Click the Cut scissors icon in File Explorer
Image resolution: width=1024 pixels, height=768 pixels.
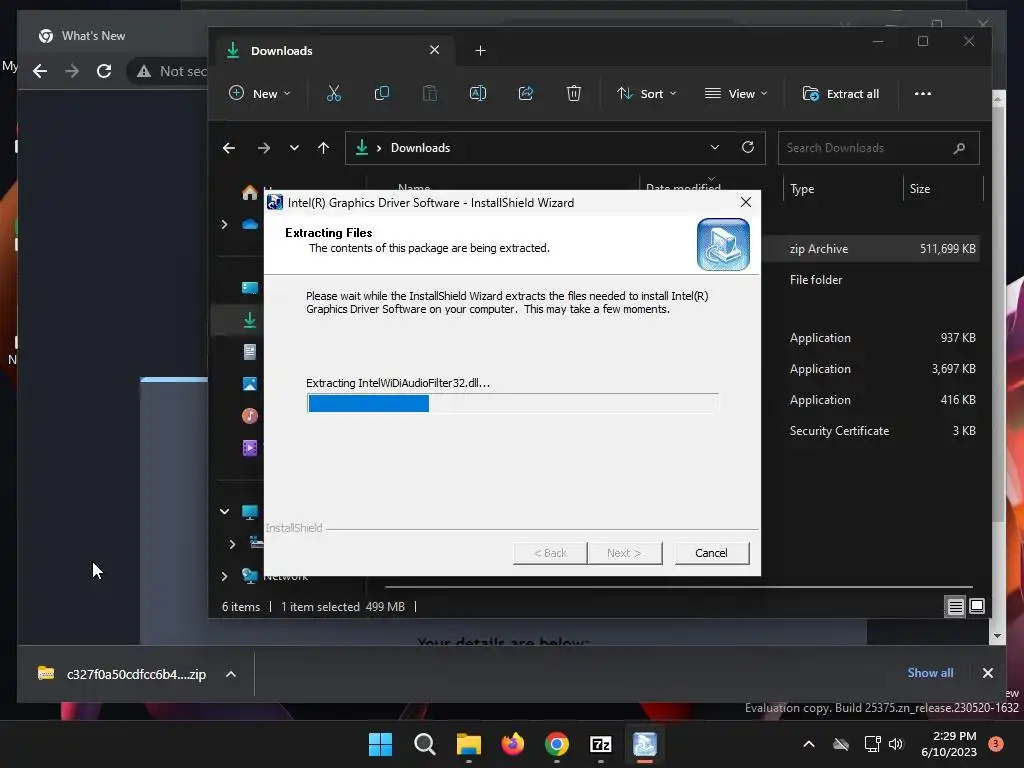334,93
